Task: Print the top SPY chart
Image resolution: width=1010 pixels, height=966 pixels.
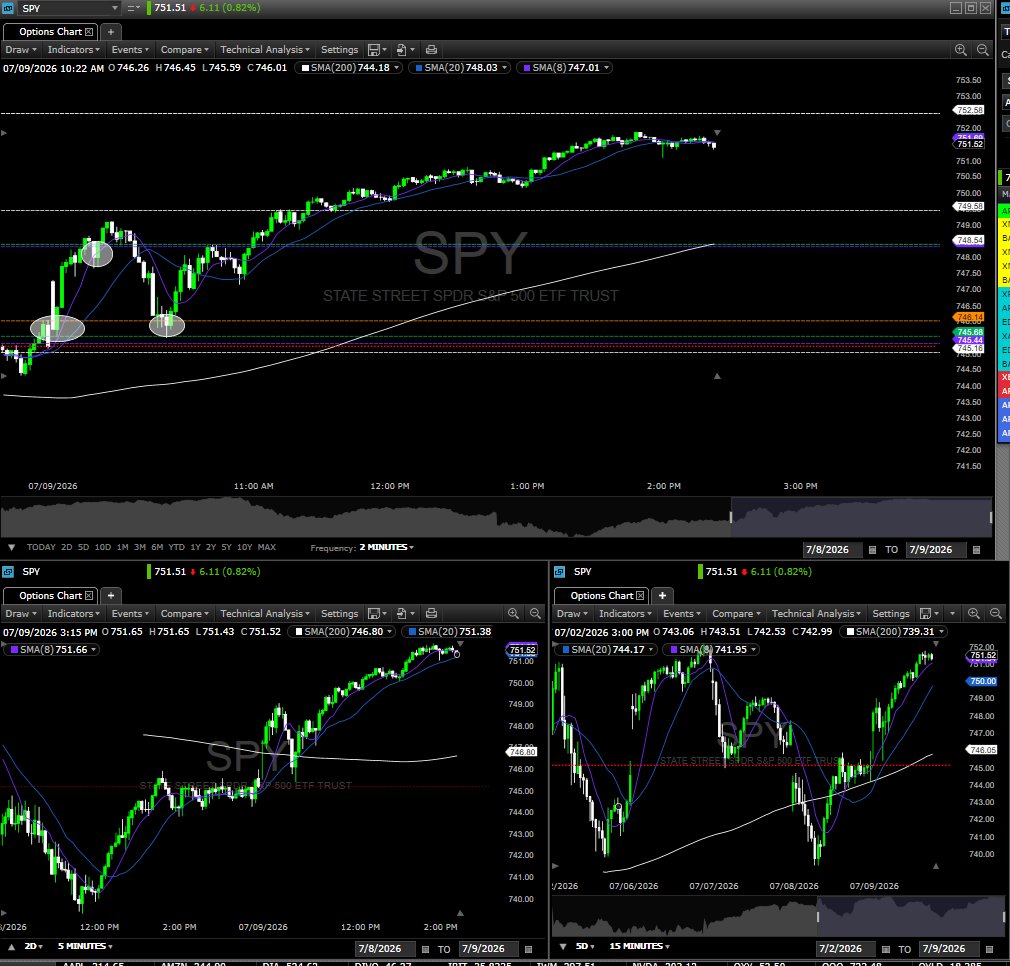Action: pos(432,50)
